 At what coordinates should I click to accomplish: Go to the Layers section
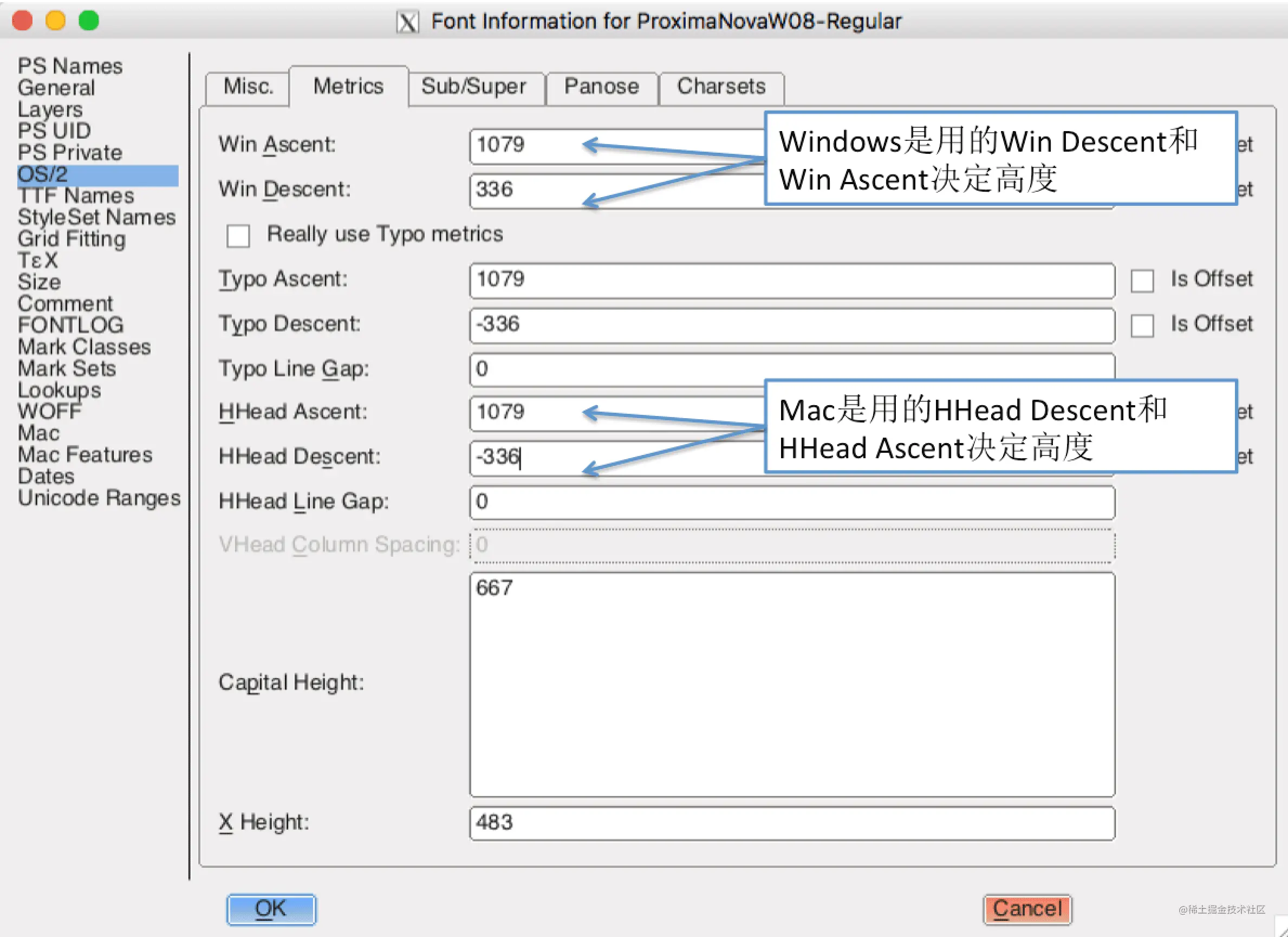coord(50,109)
